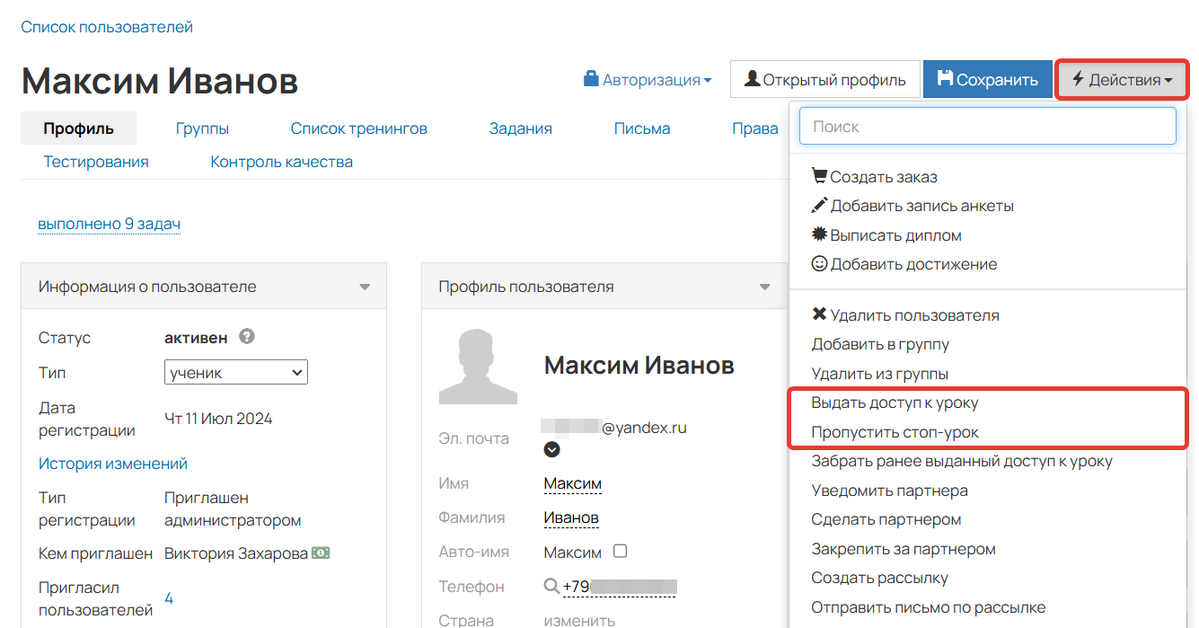Click the выполнено 9 задач link

(109, 224)
